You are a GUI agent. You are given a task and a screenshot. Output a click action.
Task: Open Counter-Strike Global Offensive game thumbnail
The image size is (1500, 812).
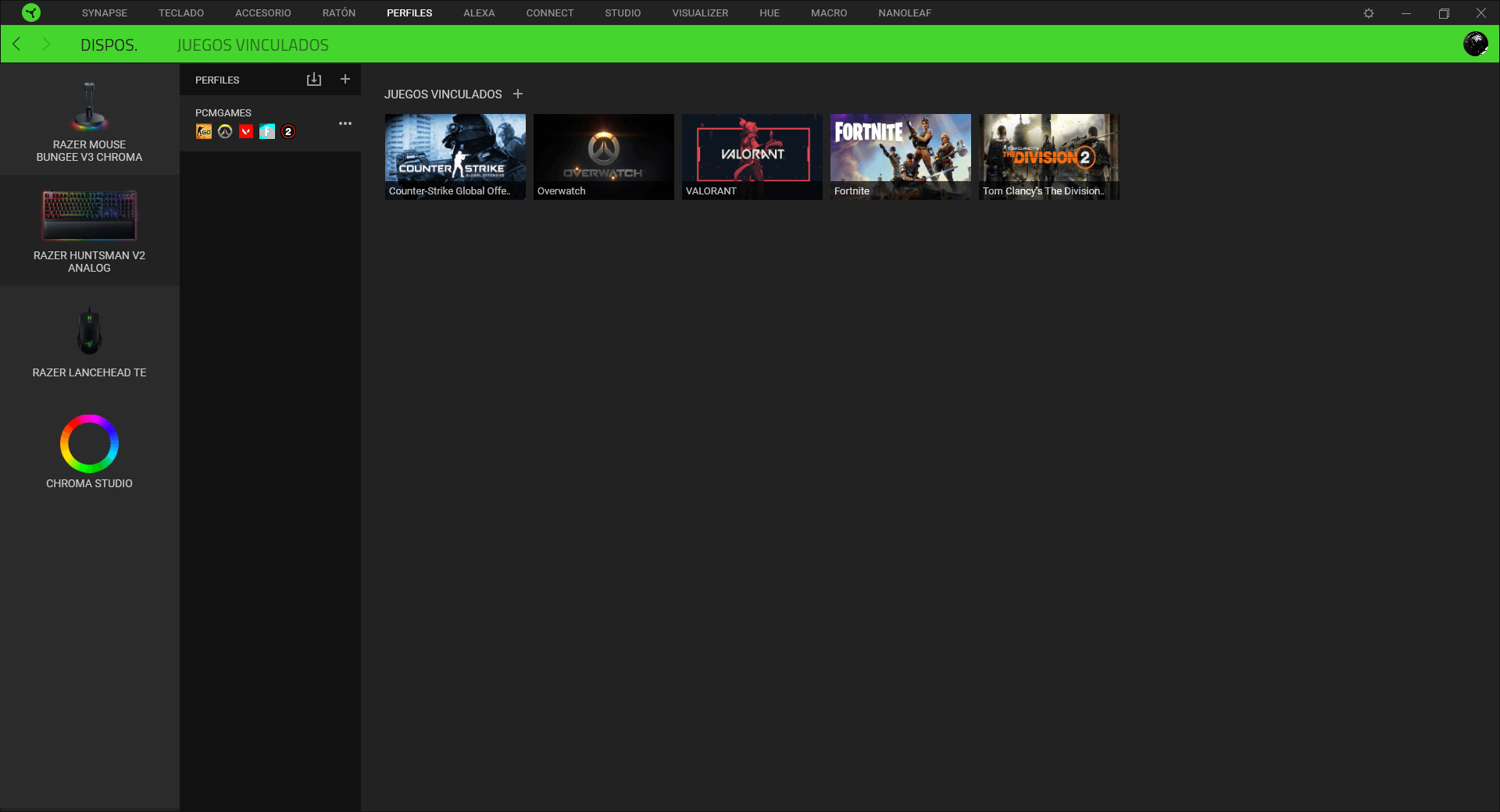click(455, 157)
